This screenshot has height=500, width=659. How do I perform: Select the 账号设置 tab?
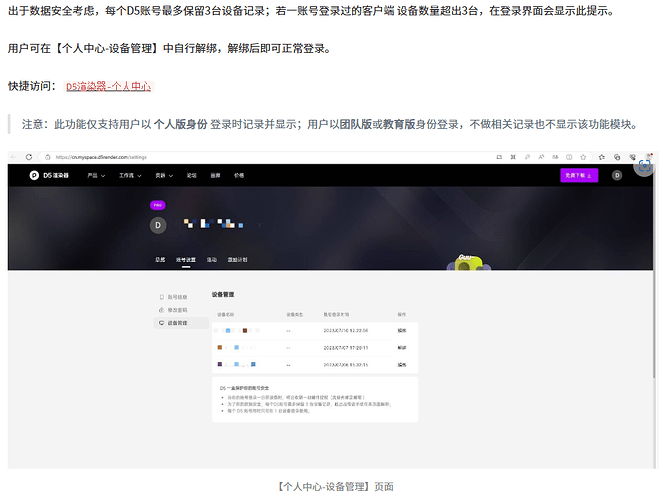[x=186, y=260]
